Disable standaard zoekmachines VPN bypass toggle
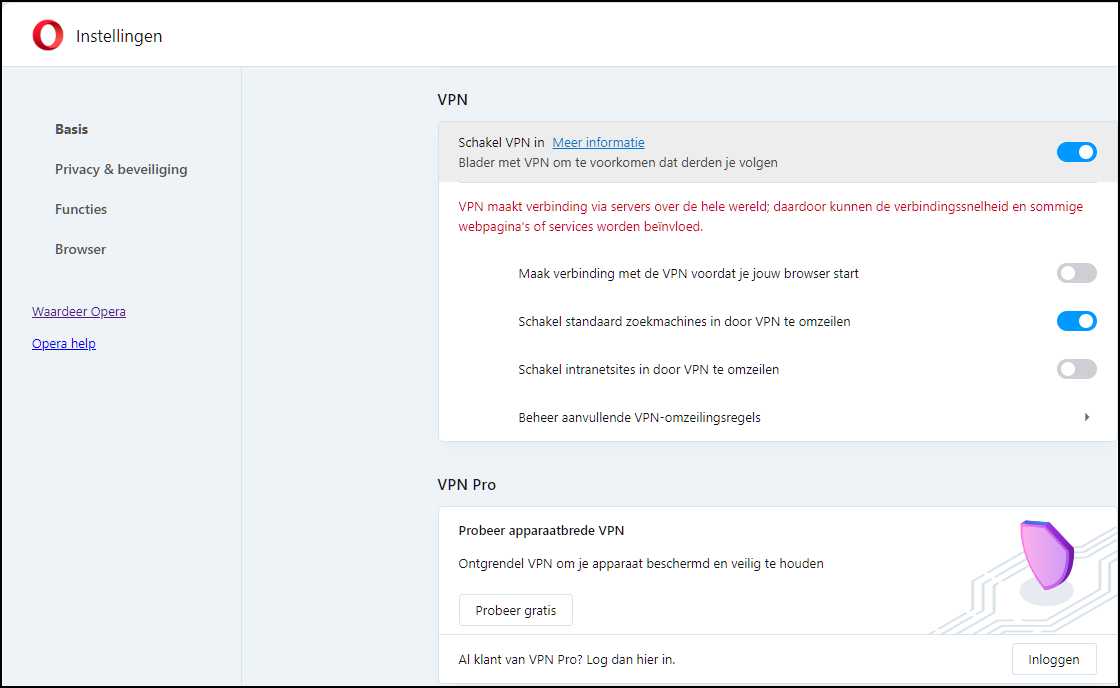 click(1076, 321)
